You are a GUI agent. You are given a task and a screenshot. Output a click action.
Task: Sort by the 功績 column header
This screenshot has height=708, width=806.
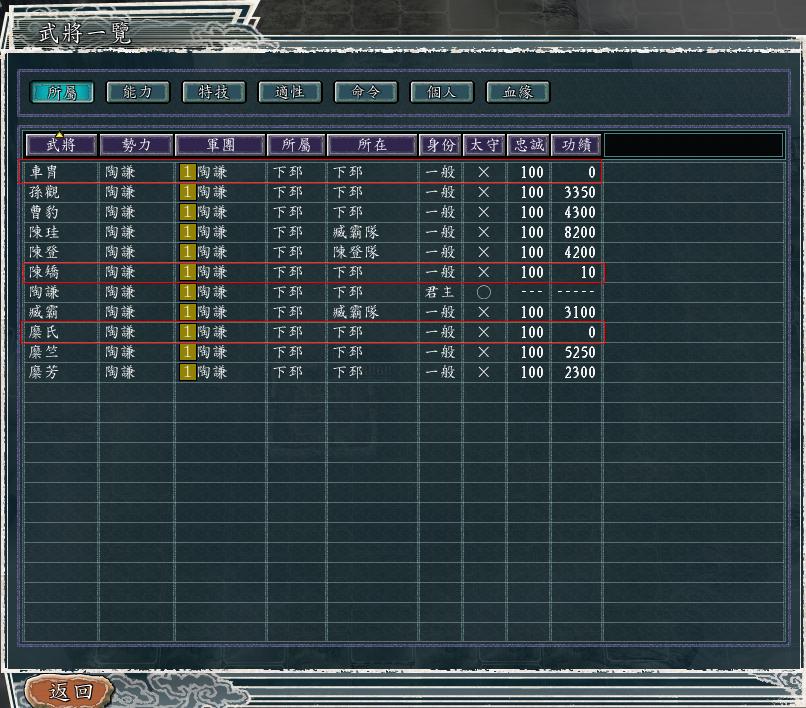[x=576, y=145]
